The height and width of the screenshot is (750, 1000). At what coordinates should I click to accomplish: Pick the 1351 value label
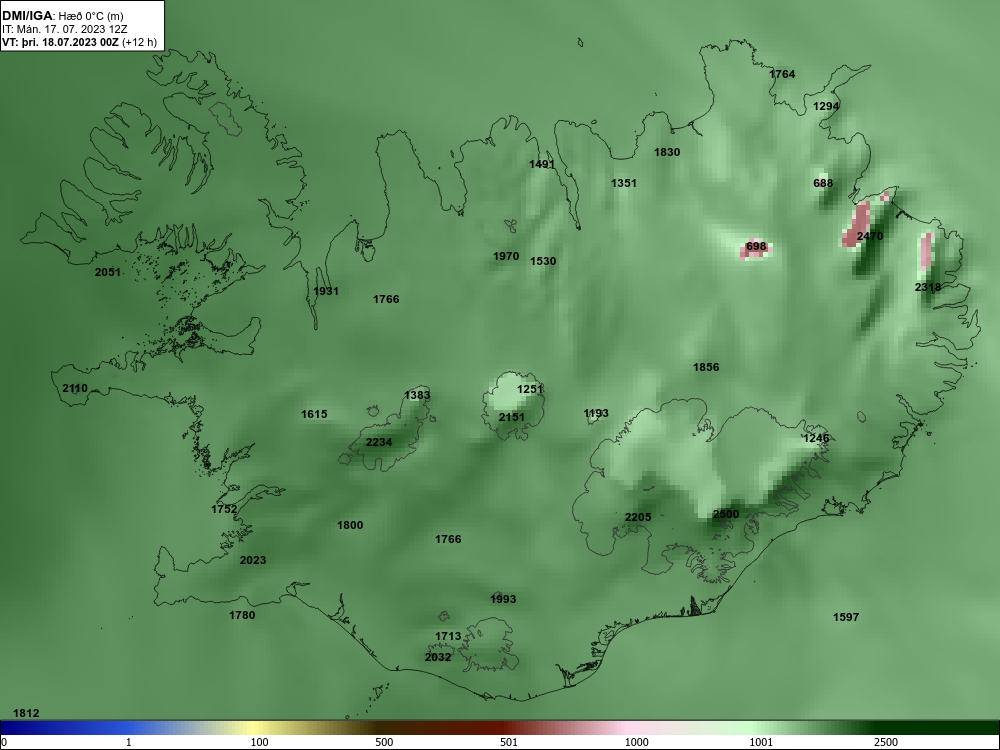[624, 183]
